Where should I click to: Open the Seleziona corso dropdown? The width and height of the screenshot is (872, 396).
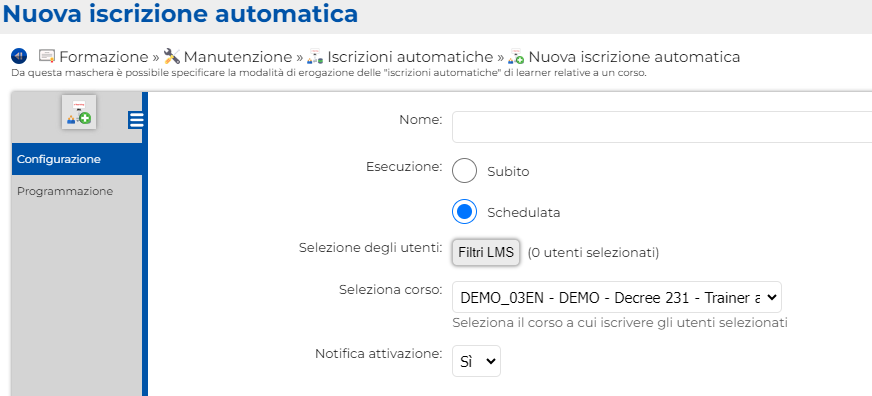coord(617,298)
